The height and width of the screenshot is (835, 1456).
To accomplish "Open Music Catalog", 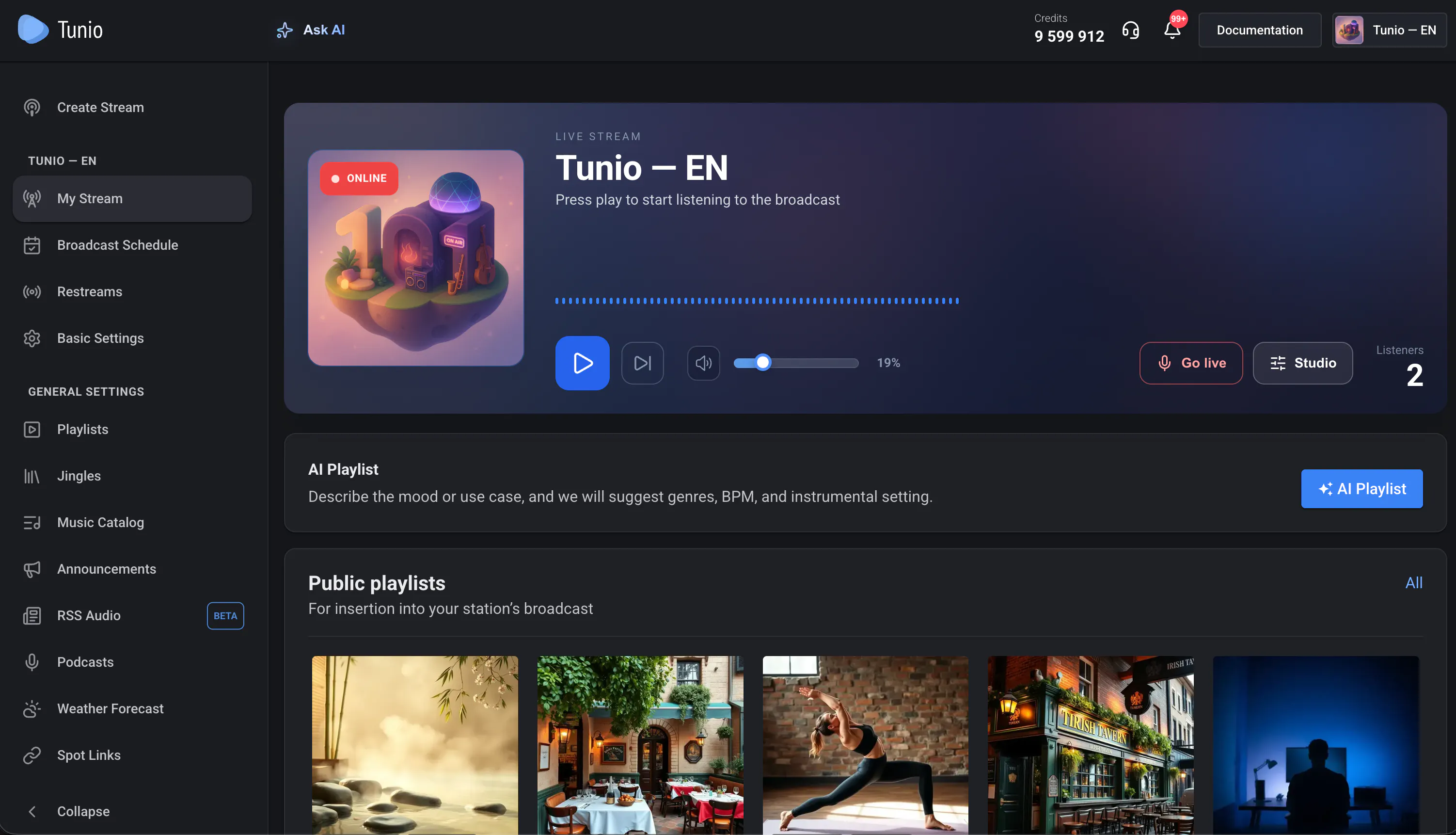I will click(132, 522).
